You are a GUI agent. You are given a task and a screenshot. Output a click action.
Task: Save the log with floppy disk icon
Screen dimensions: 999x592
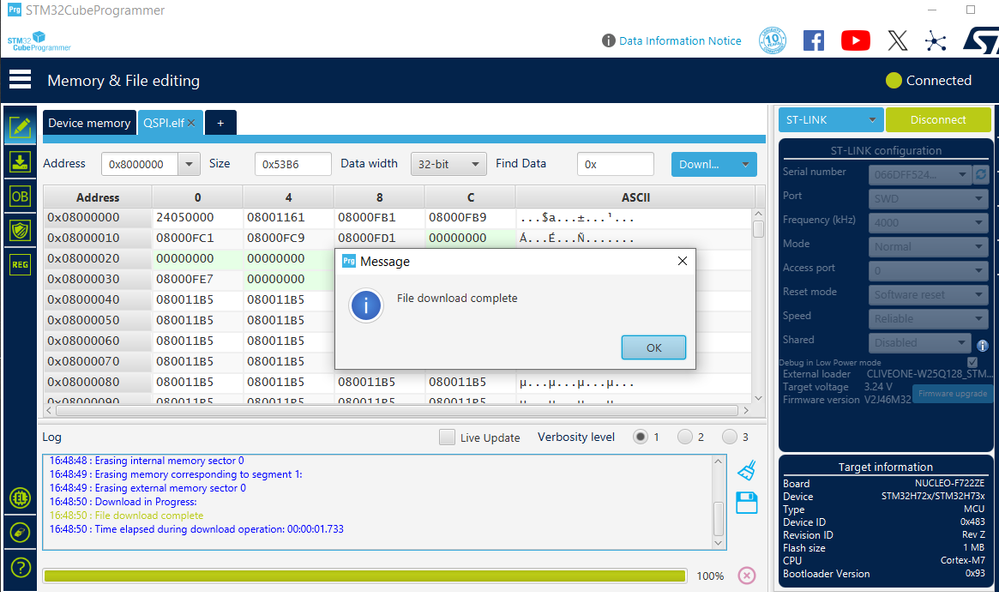click(747, 503)
